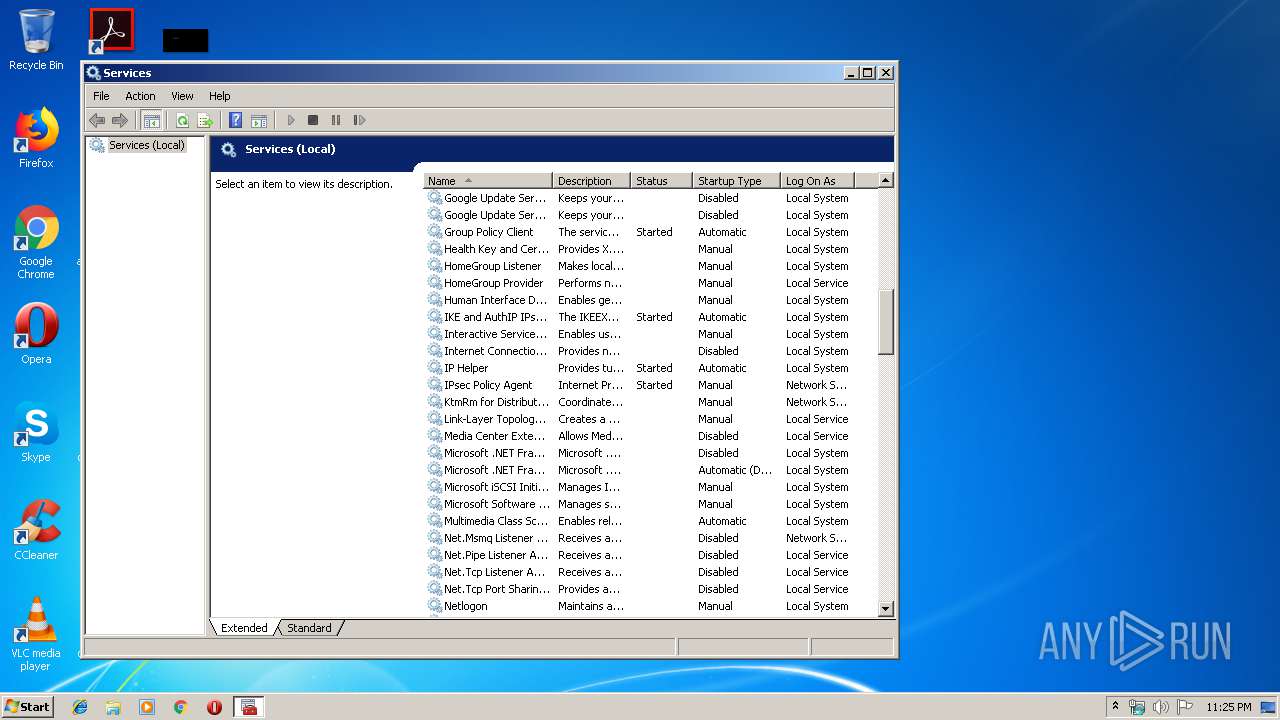Click the services list scroll up arrow
This screenshot has width=1280, height=720.
coord(885,180)
